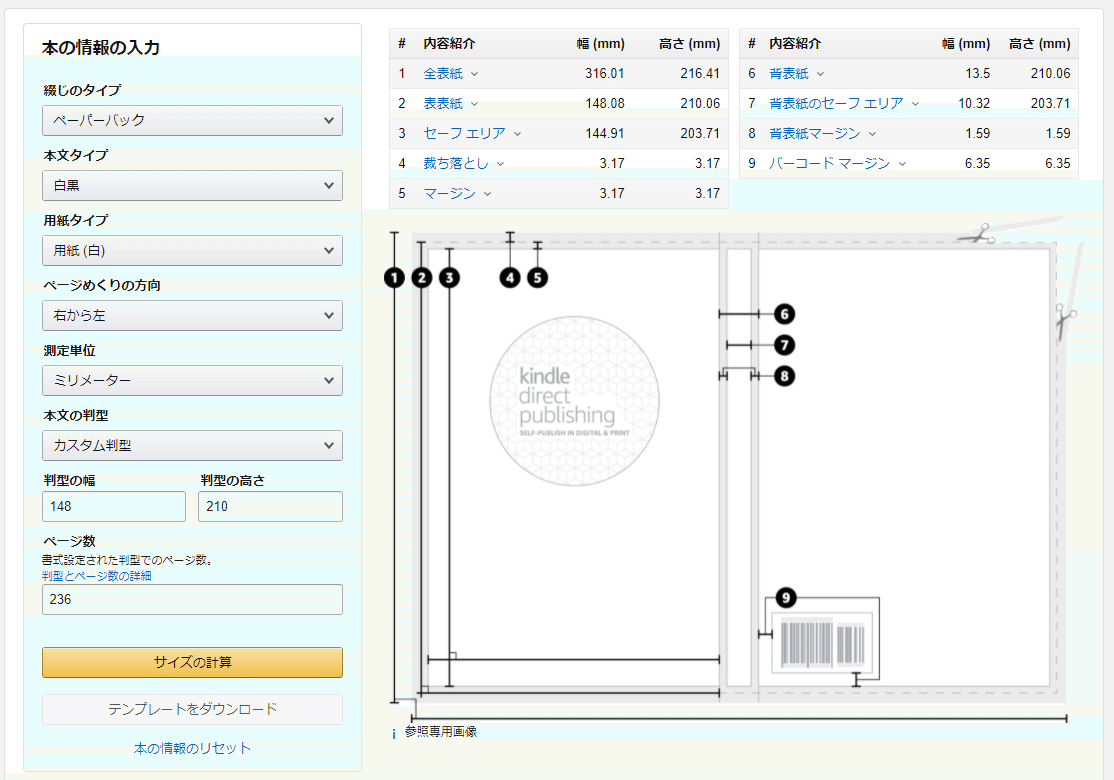This screenshot has height=780, width=1114.
Task: Click the info icon beside 参照専用画像
Action: click(x=394, y=734)
